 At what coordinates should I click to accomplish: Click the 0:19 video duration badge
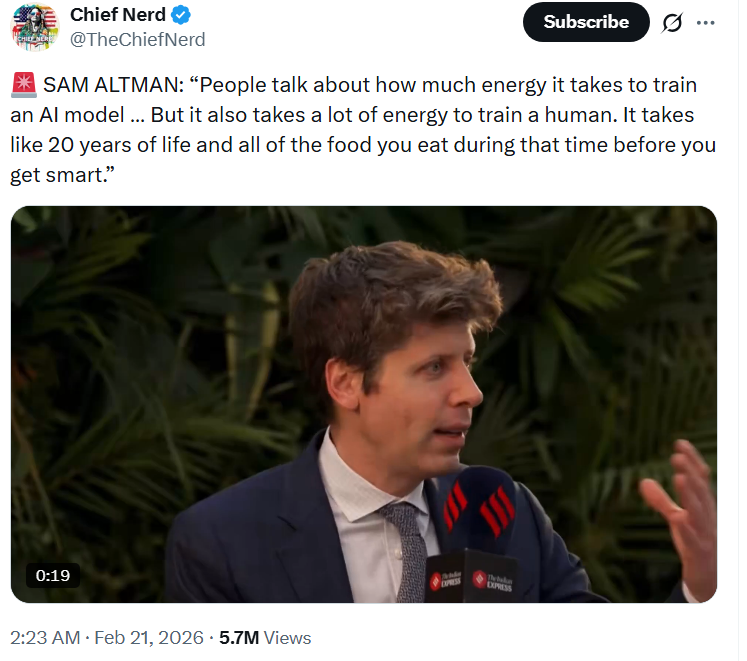click(x=52, y=575)
